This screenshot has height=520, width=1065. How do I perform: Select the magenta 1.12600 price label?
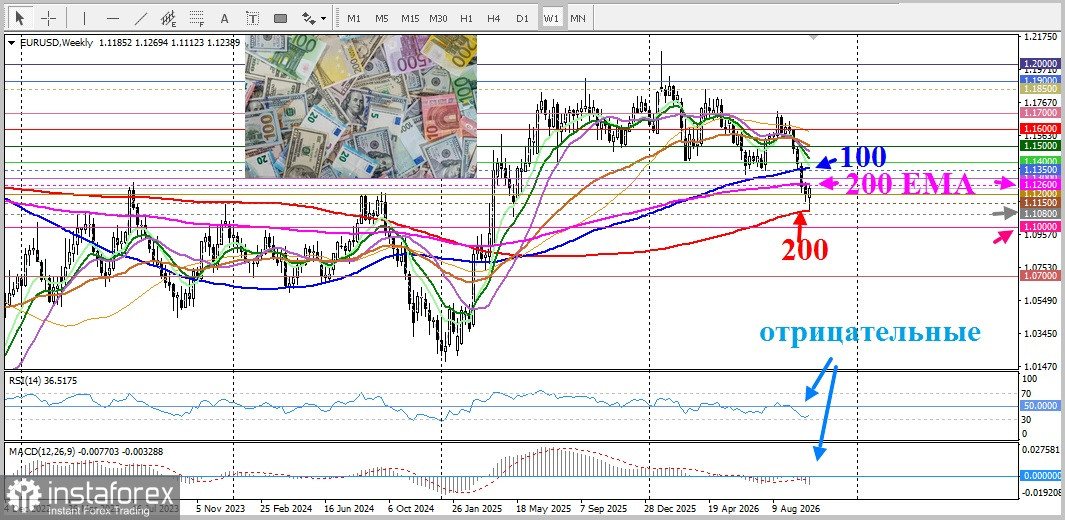1039,185
